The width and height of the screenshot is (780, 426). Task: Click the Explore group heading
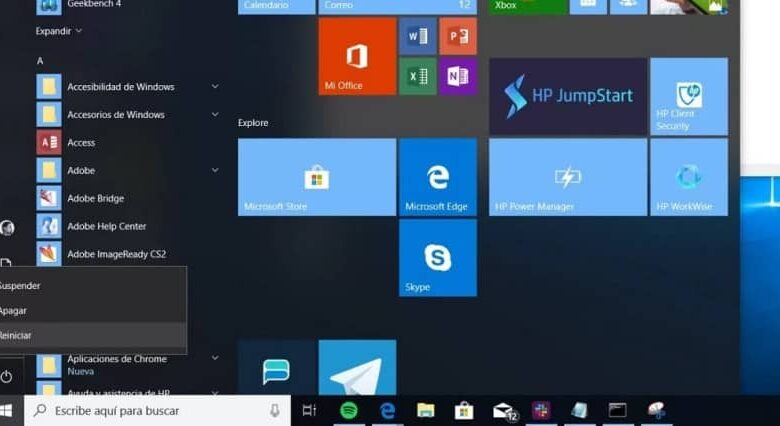click(x=253, y=123)
